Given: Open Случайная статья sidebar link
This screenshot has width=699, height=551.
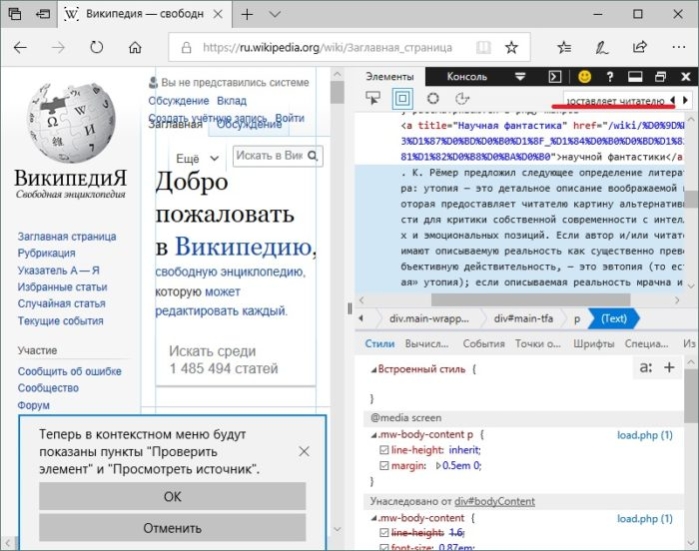Looking at the screenshot, I should click(x=62, y=304).
